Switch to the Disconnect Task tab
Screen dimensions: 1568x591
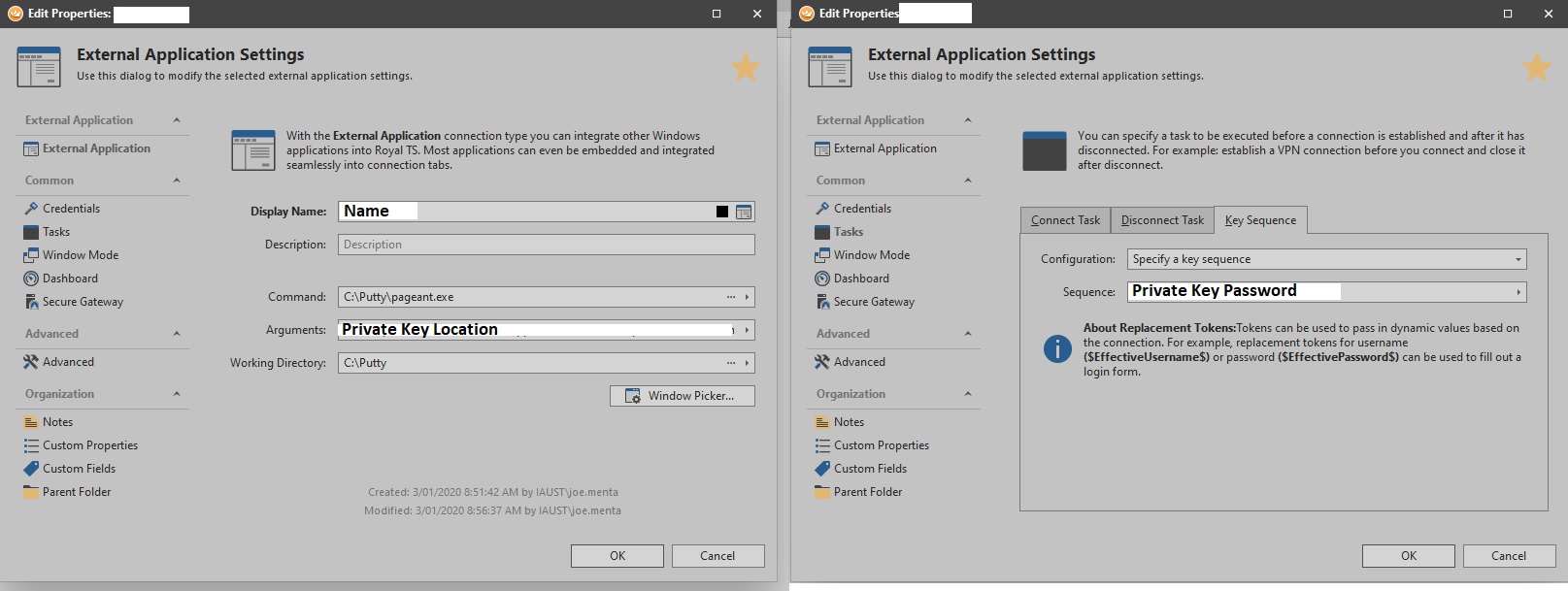point(1162,220)
